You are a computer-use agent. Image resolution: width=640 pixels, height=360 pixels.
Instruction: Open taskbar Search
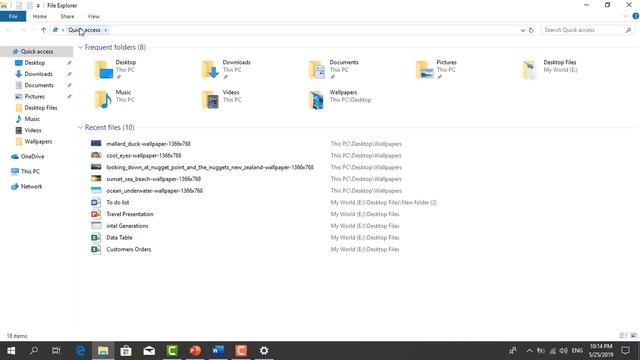click(34, 351)
